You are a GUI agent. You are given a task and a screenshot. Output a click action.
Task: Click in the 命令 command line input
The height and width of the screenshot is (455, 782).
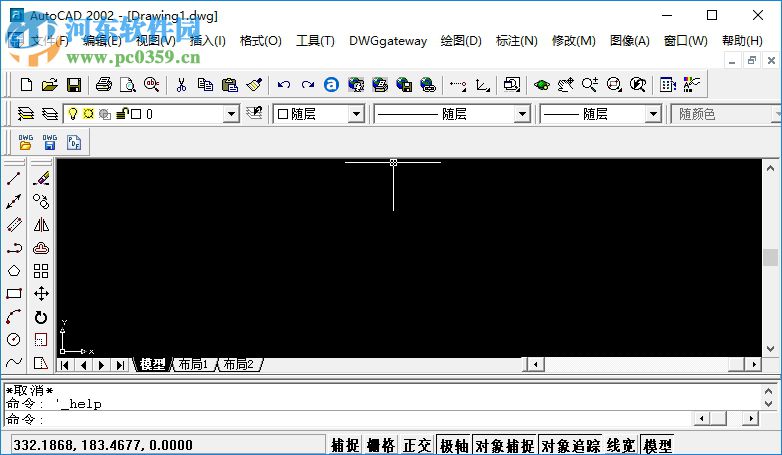[348, 419]
